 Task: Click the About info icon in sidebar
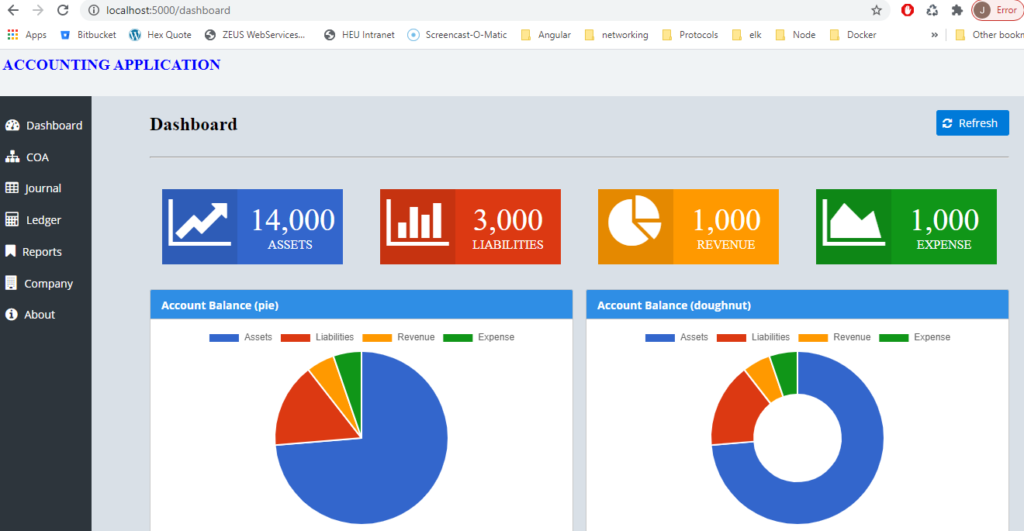click(x=12, y=315)
